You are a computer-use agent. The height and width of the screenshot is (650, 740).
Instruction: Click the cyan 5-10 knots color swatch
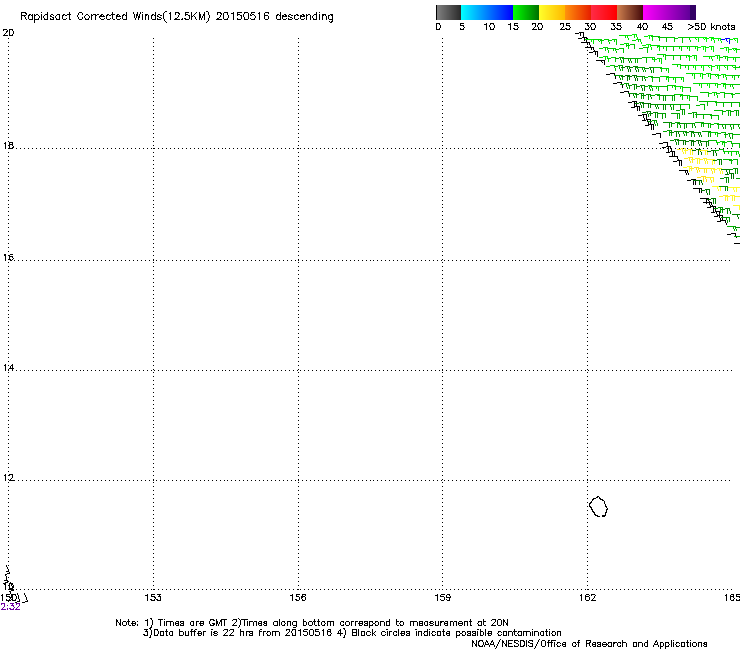pyautogui.click(x=474, y=12)
